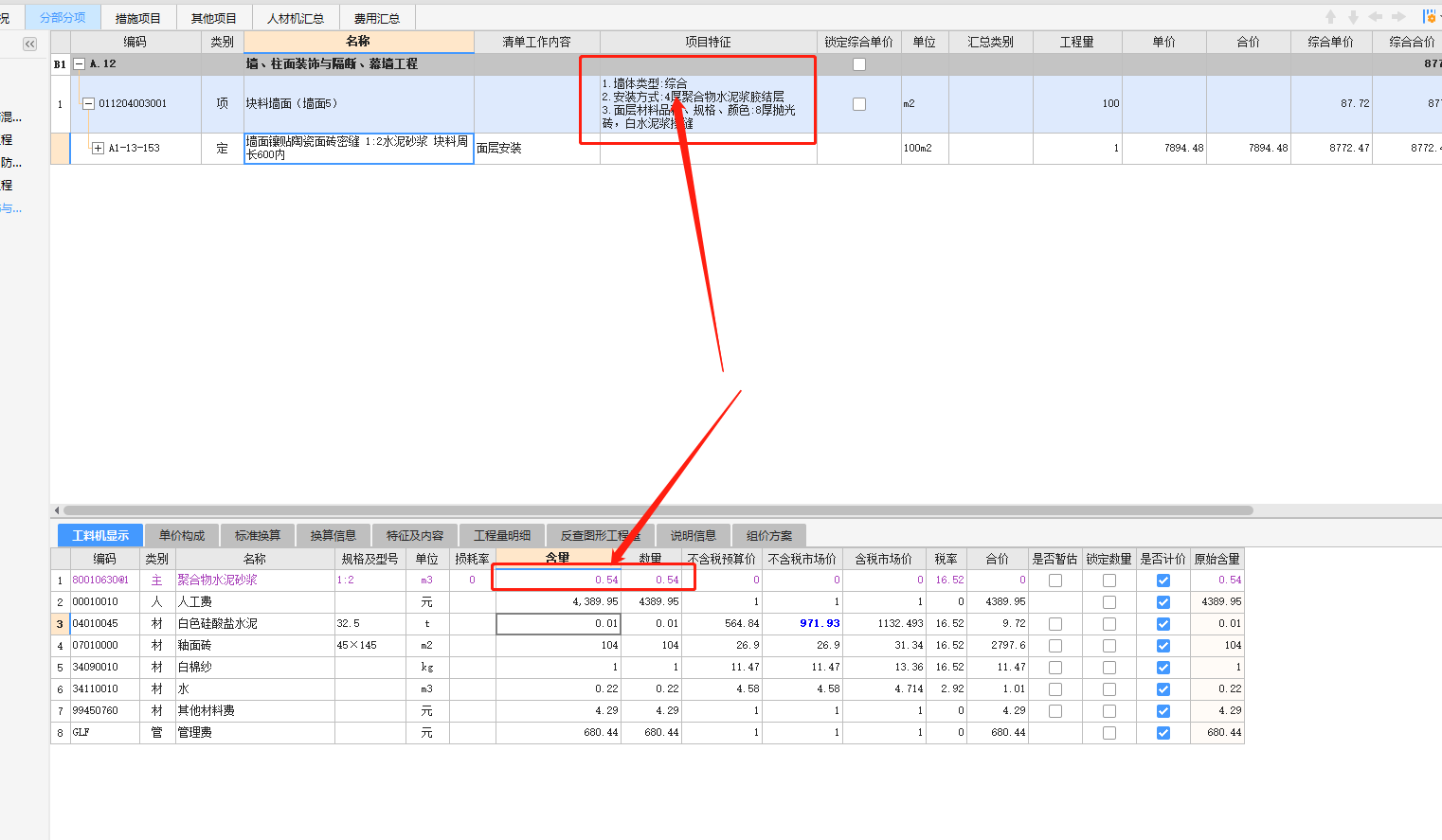Click the 87.72 综合单价 cell

point(1330,104)
